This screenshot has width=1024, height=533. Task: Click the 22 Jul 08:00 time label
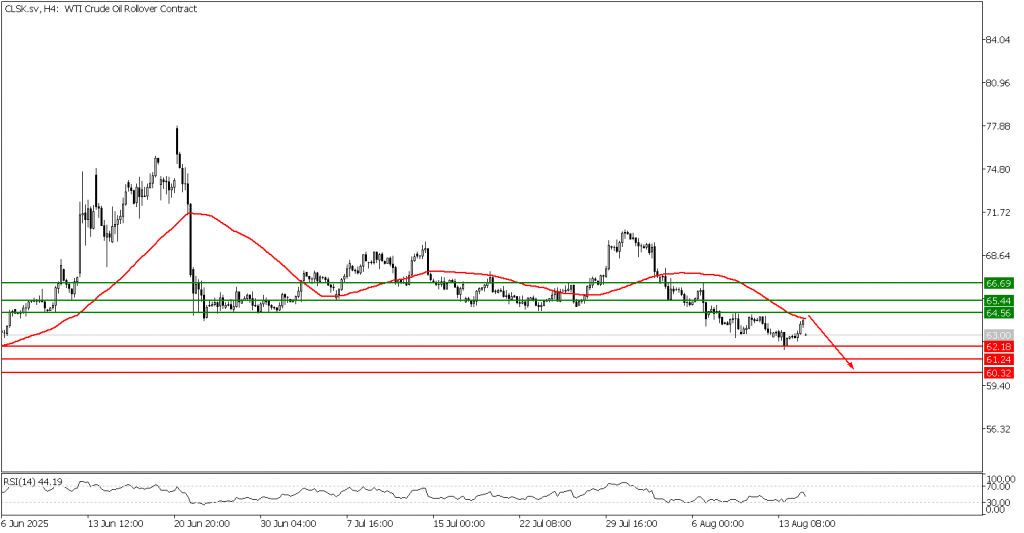coord(545,524)
